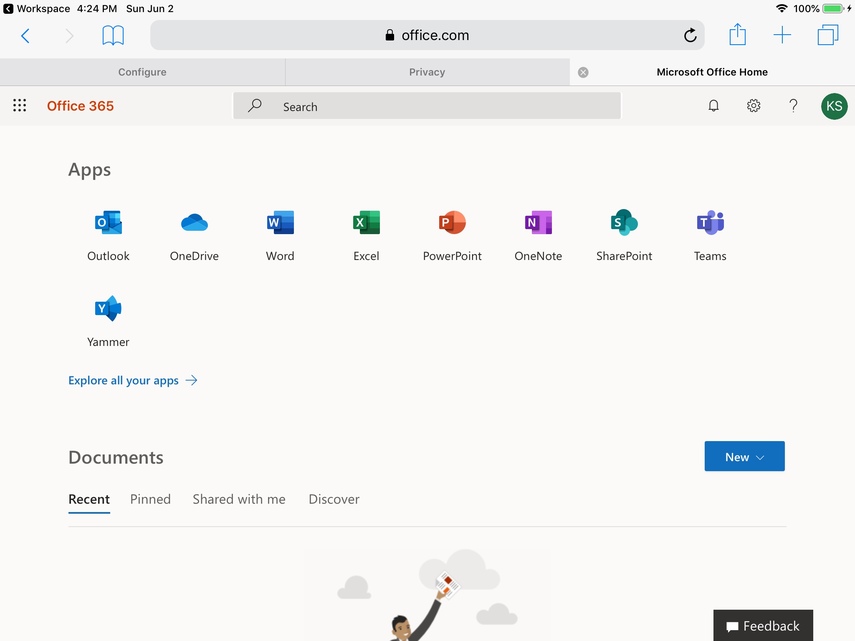Launch OneDrive from the Apps list

[194, 224]
